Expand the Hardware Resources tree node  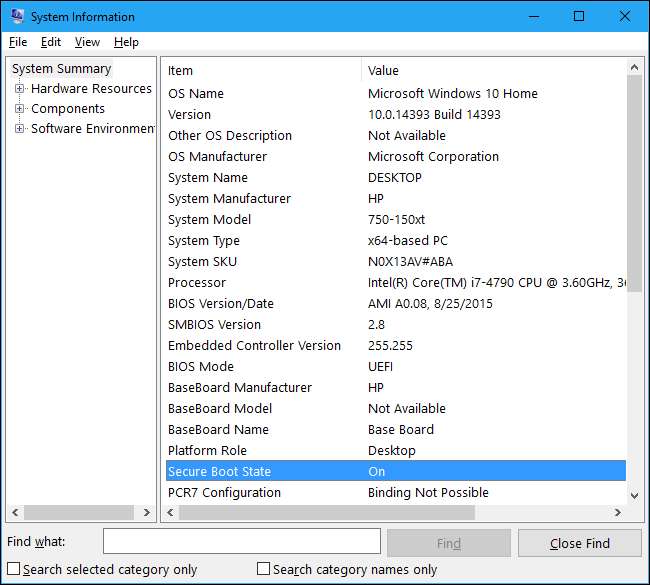[x=19, y=89]
